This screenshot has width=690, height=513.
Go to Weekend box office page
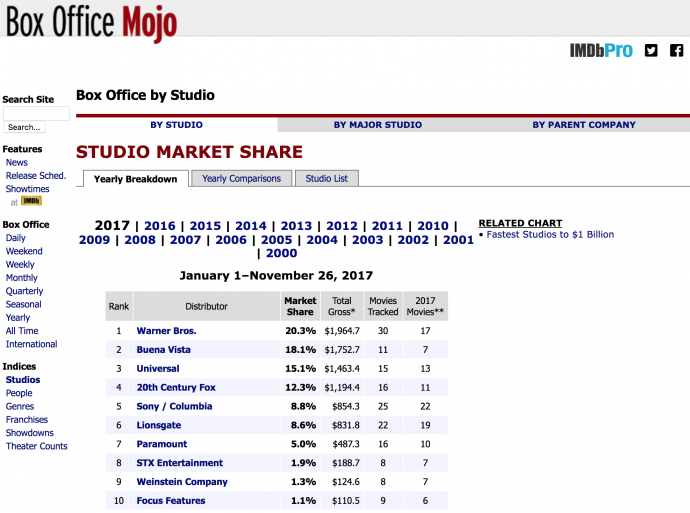24,252
